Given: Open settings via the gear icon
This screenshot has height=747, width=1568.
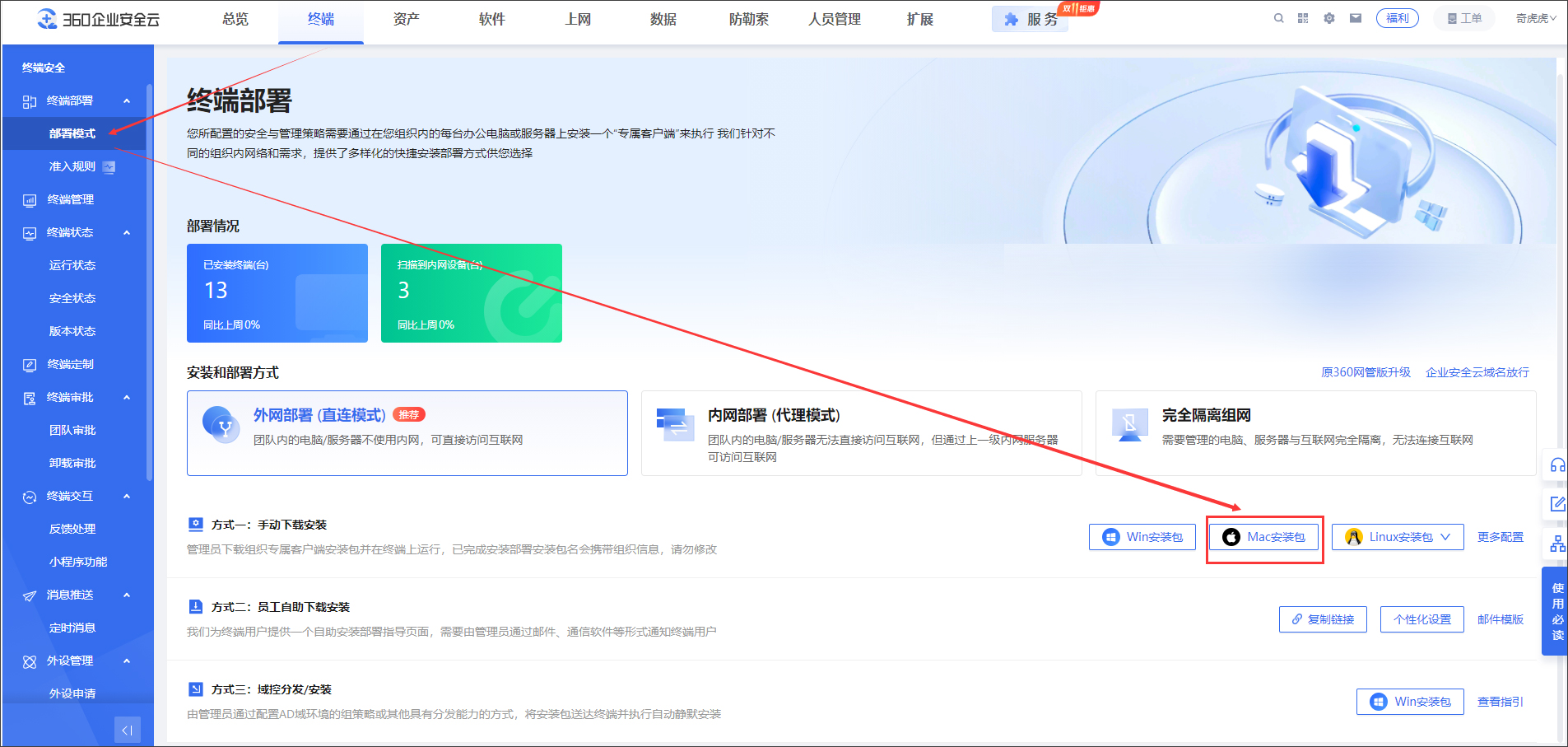Looking at the screenshot, I should [x=1329, y=18].
